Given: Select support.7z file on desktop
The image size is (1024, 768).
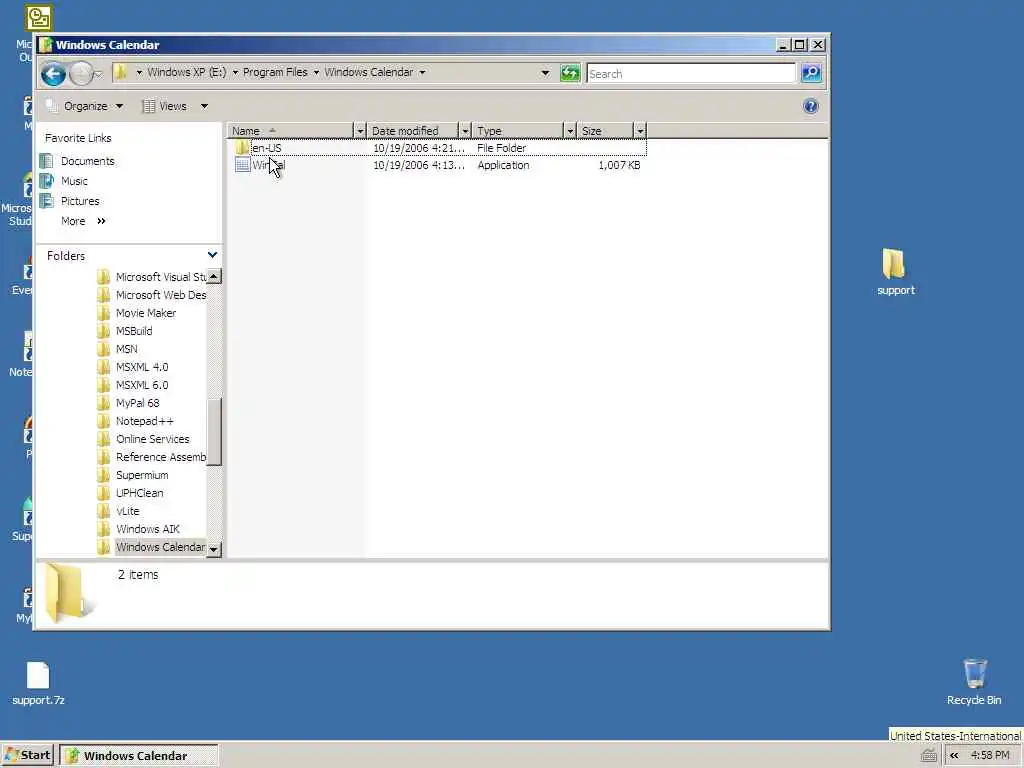Looking at the screenshot, I should [38, 682].
